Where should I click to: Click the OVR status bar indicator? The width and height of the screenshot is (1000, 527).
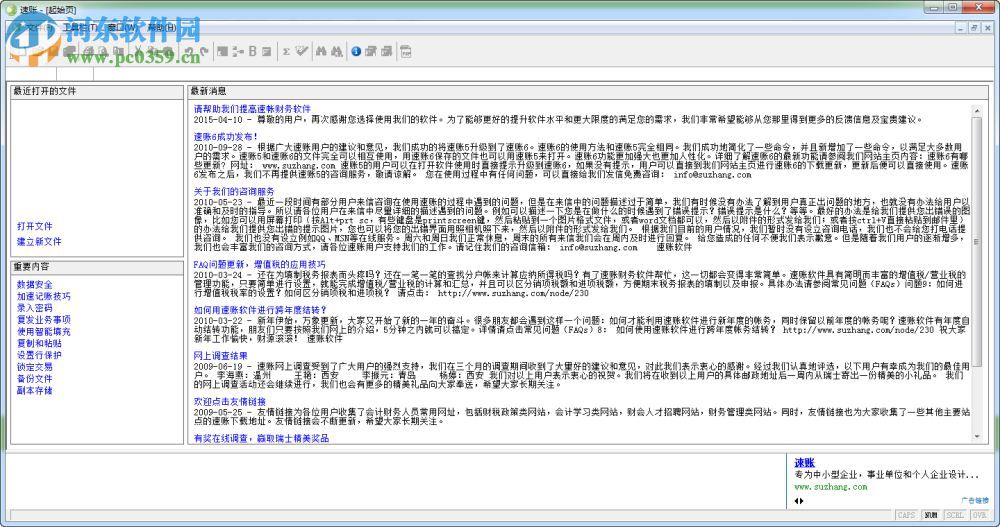pos(979,515)
